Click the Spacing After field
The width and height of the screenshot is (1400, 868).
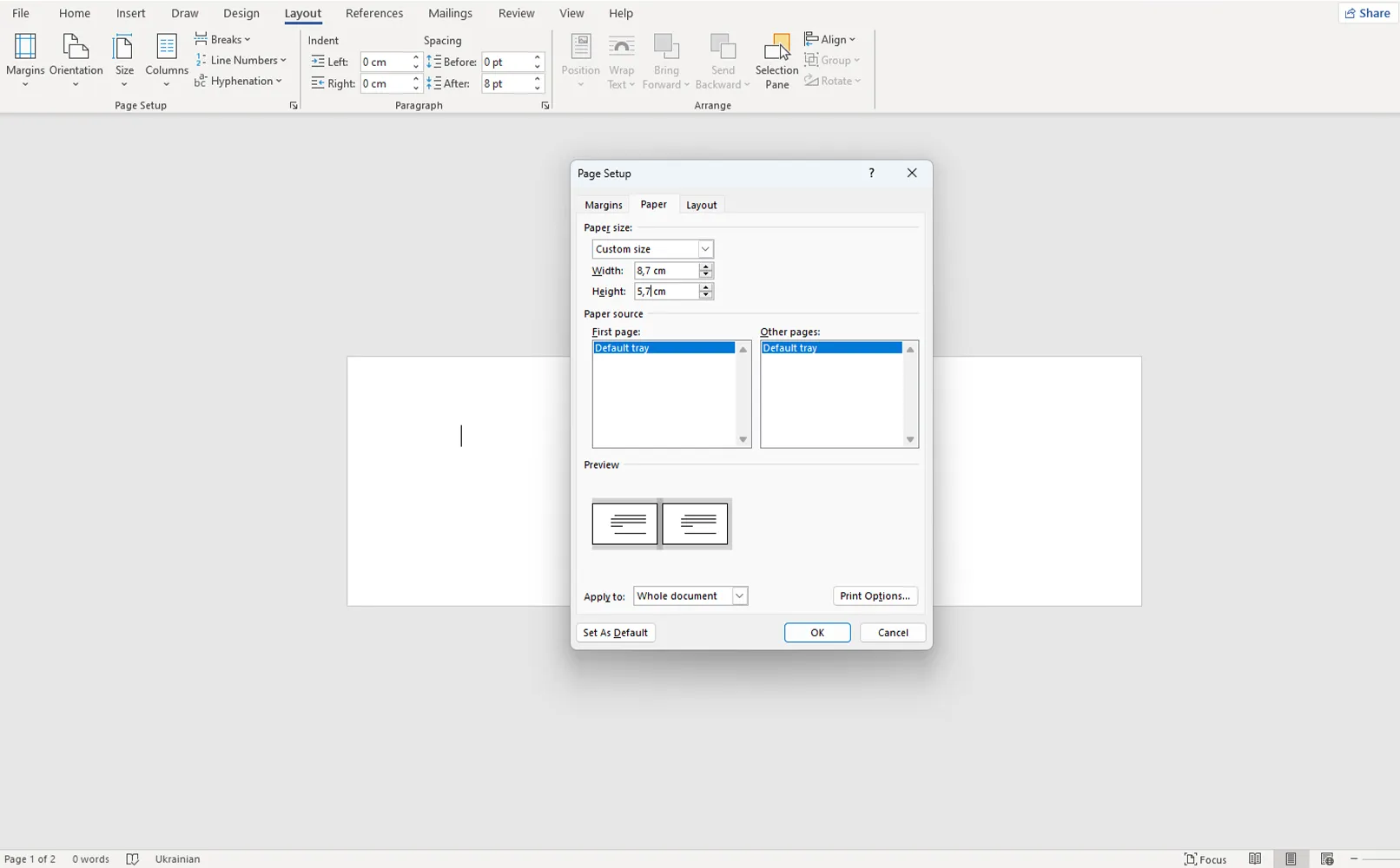click(506, 83)
